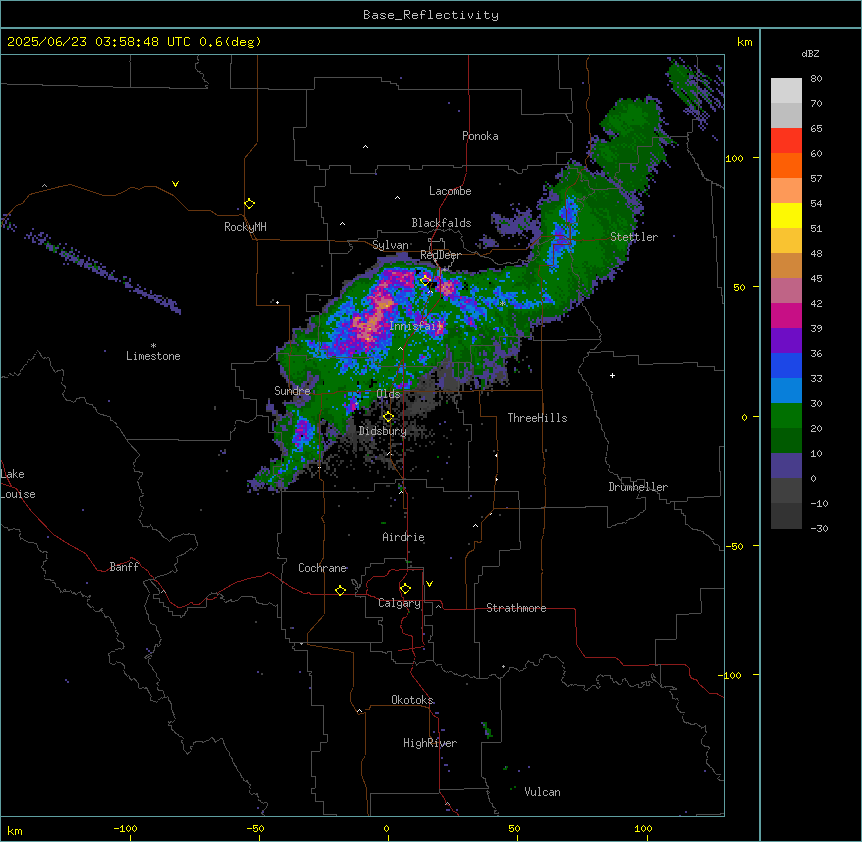
Task: Choose the slate purple swatch between 10 and 0
Action: pyautogui.click(x=786, y=466)
